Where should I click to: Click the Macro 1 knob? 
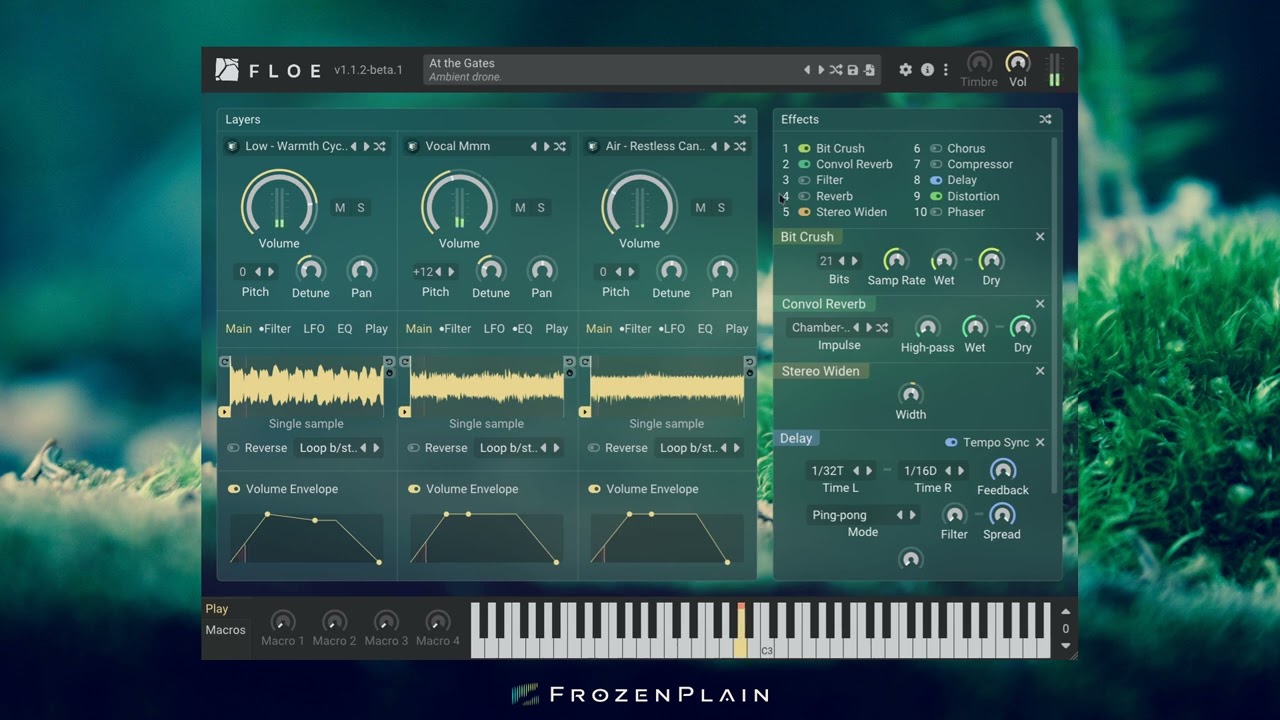coord(283,621)
